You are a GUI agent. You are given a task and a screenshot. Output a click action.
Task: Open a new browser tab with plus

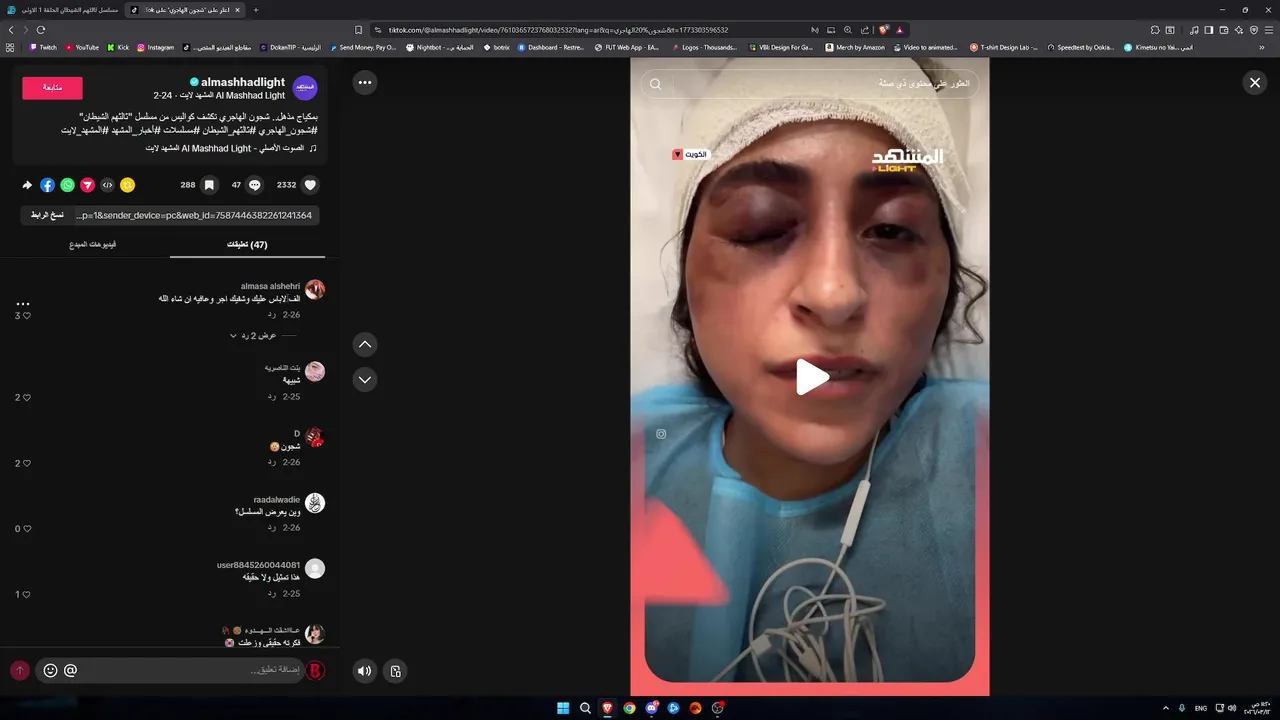[256, 10]
